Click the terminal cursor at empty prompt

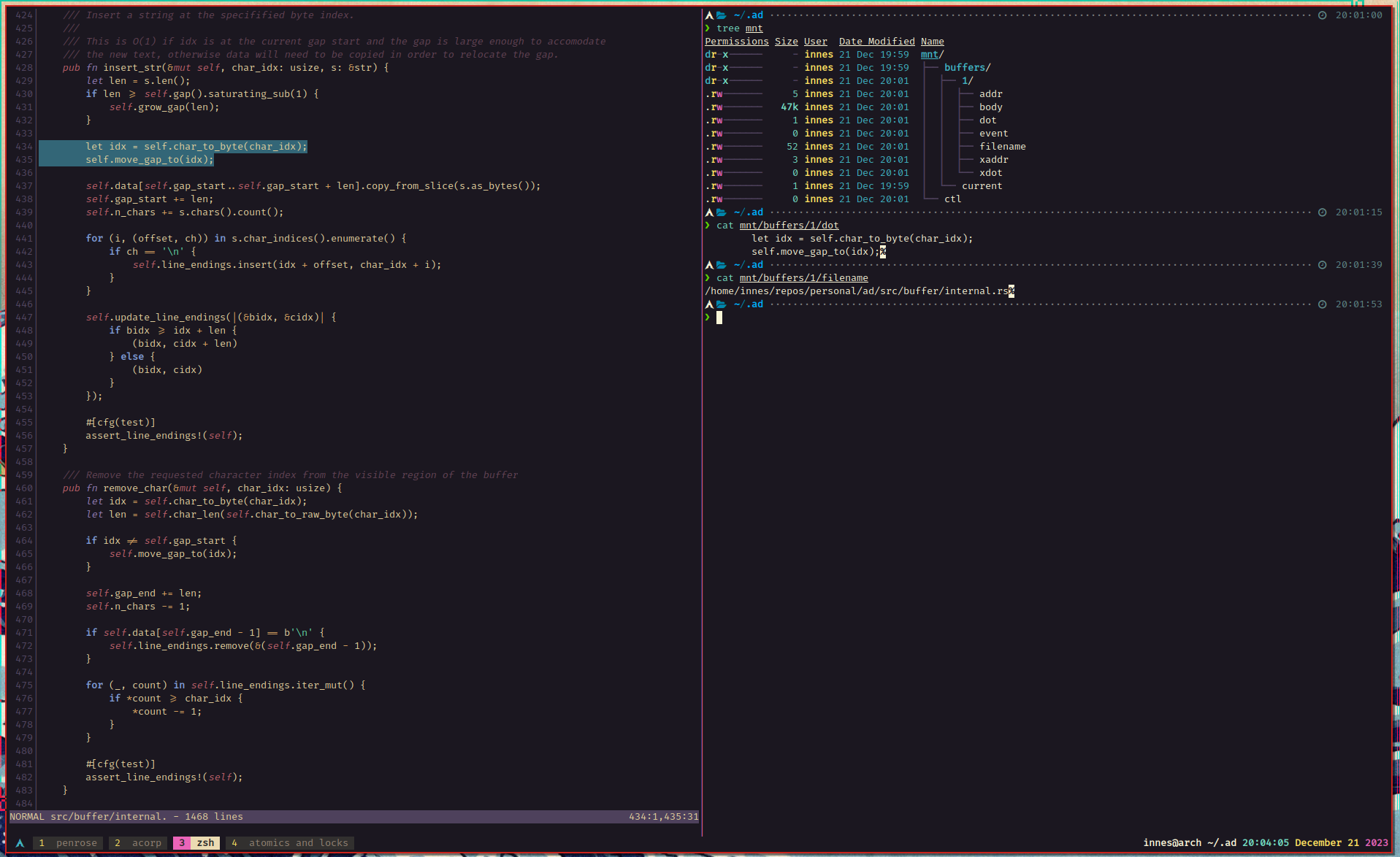click(719, 318)
